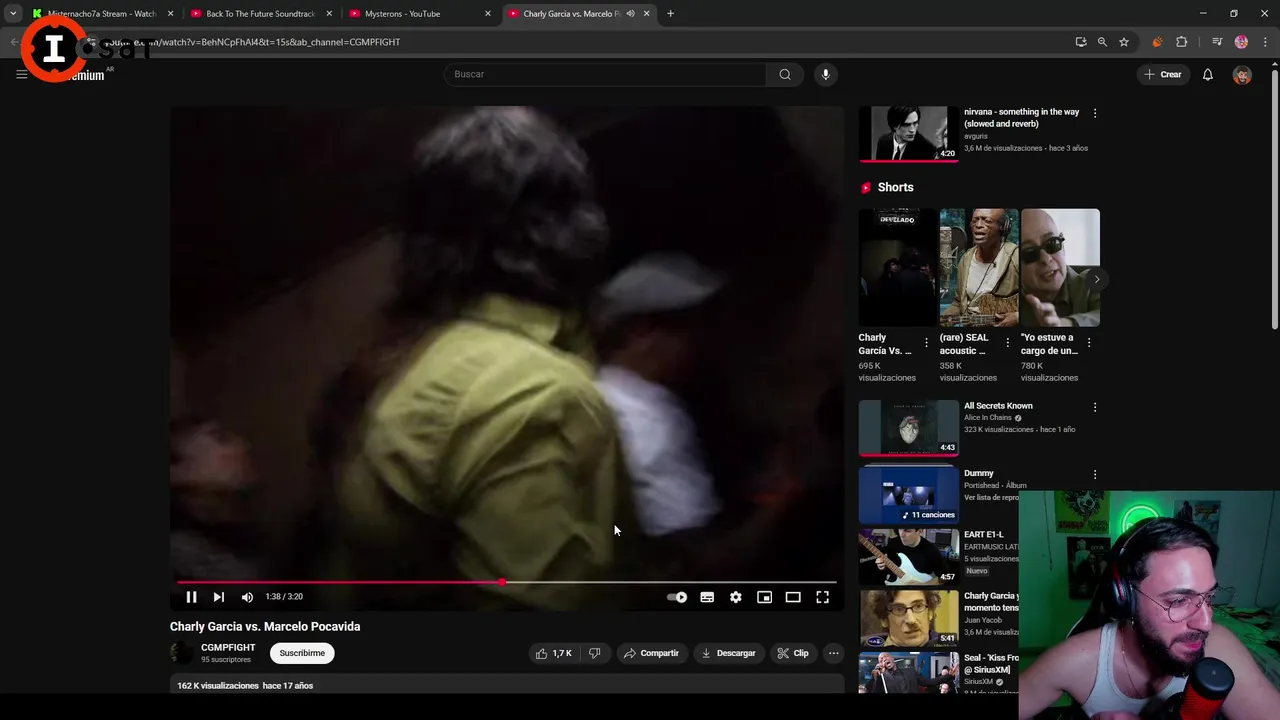Click the install app icon in address bar

pyautogui.click(x=1081, y=42)
